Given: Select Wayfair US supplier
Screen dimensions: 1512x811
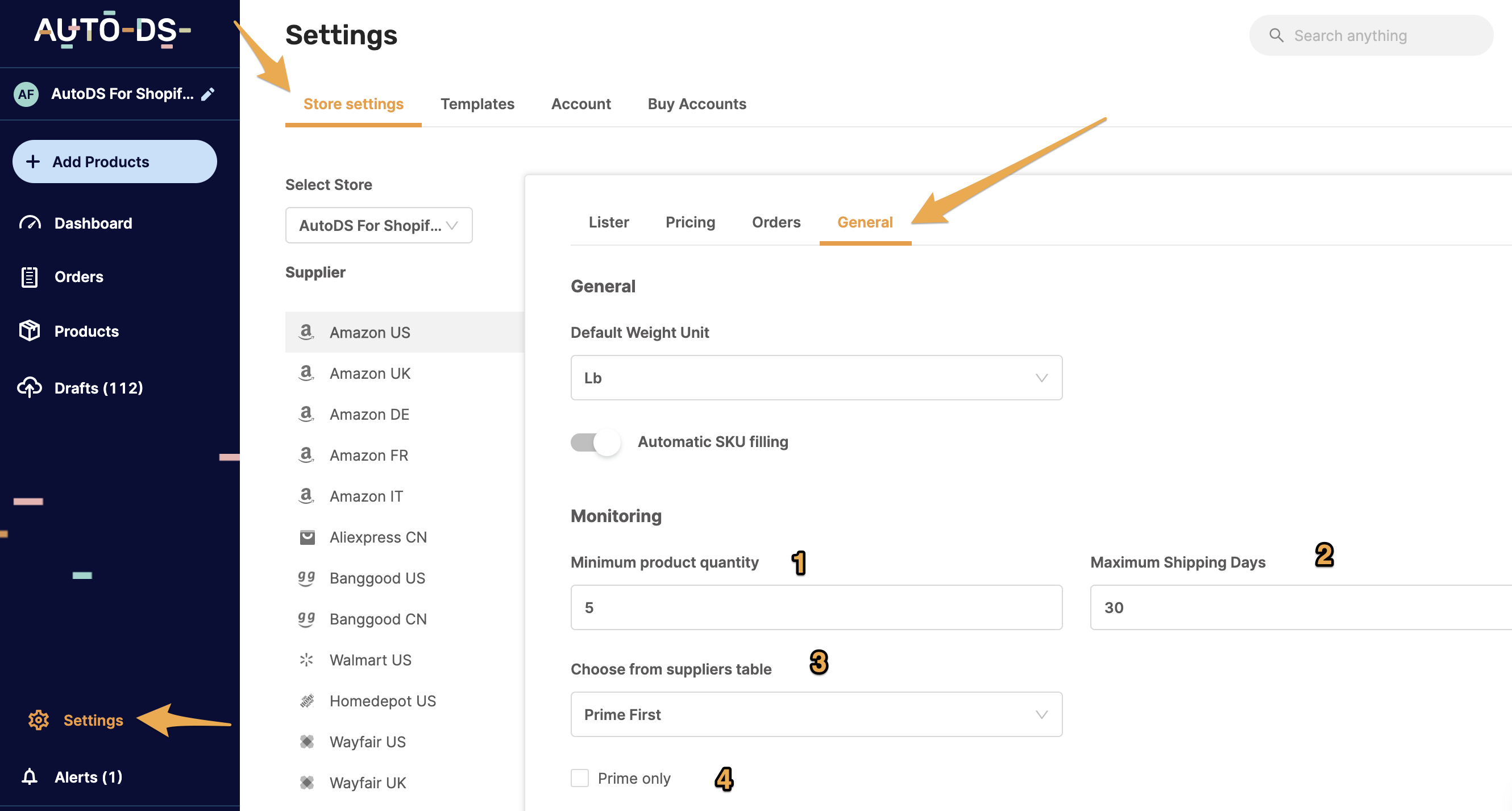Looking at the screenshot, I should click(404, 742).
